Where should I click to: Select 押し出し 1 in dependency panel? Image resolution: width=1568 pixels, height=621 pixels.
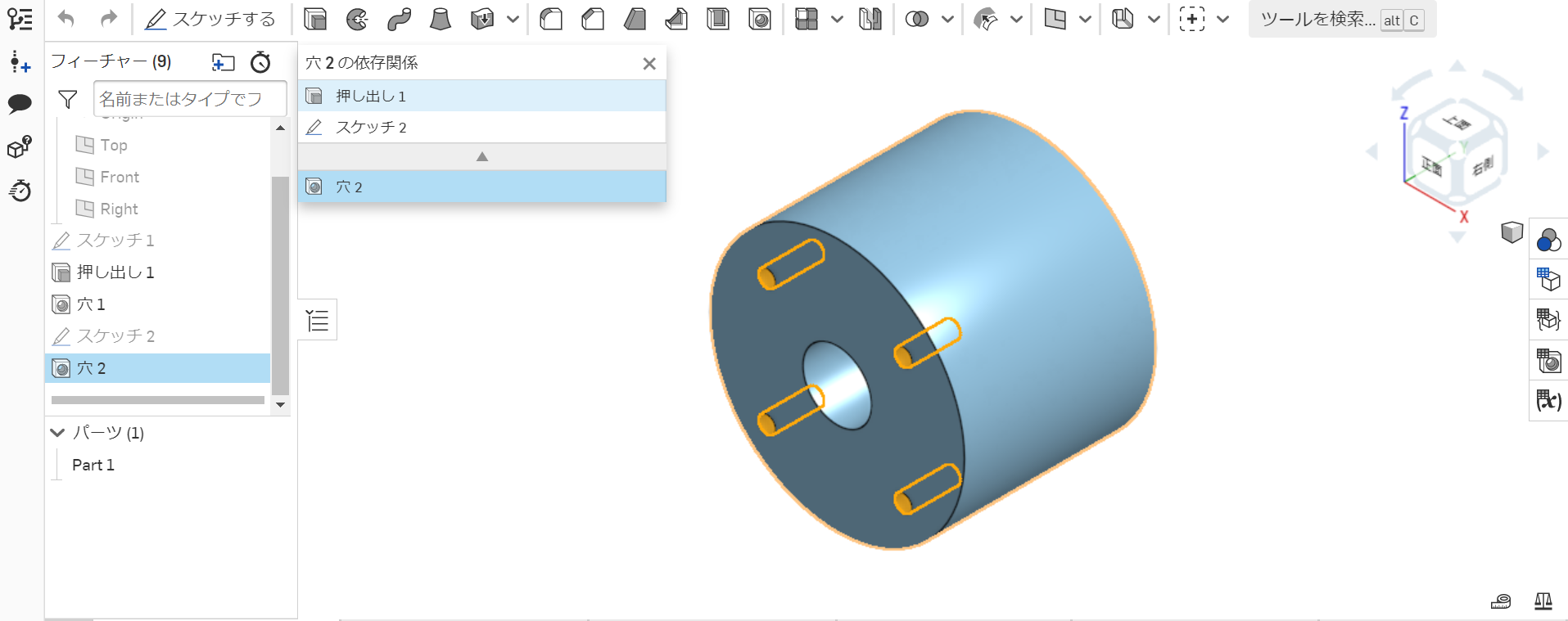coord(482,96)
